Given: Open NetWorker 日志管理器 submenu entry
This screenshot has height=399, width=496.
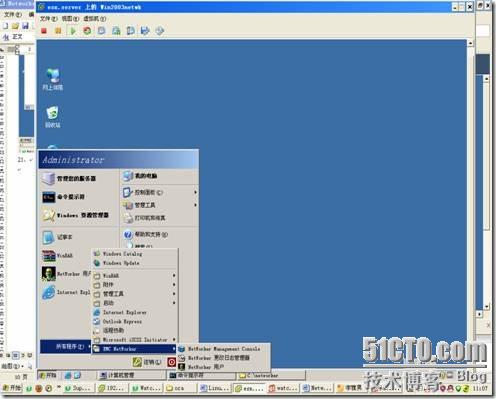Looking at the screenshot, I should coord(223,358).
